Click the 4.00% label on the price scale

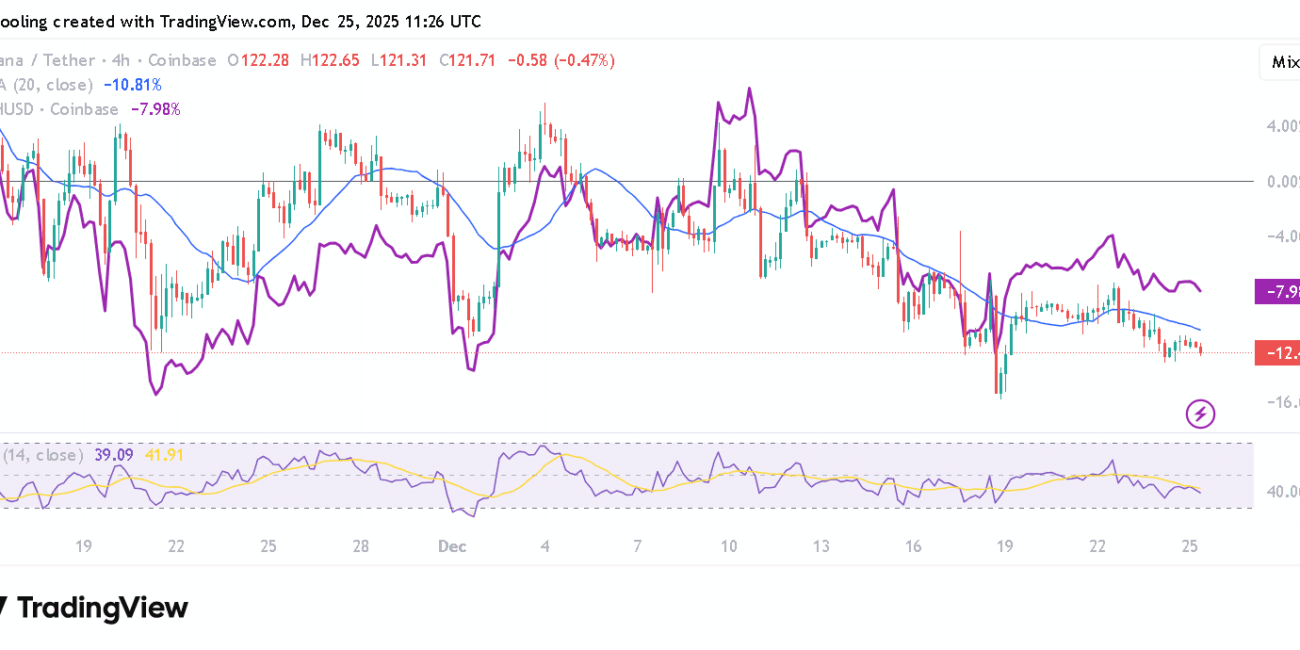[x=1281, y=127]
